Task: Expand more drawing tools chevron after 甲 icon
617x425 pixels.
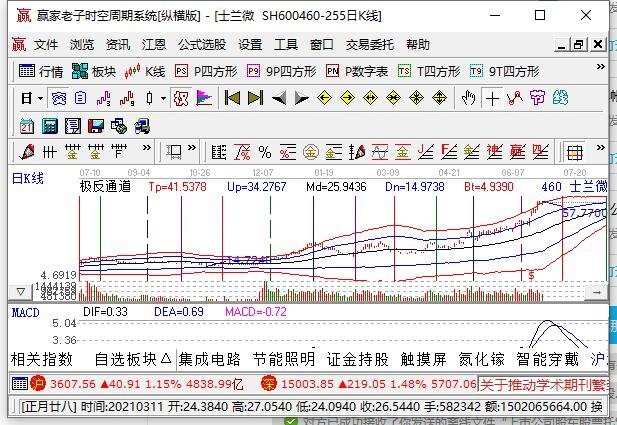Action: pyautogui.click(x=146, y=148)
